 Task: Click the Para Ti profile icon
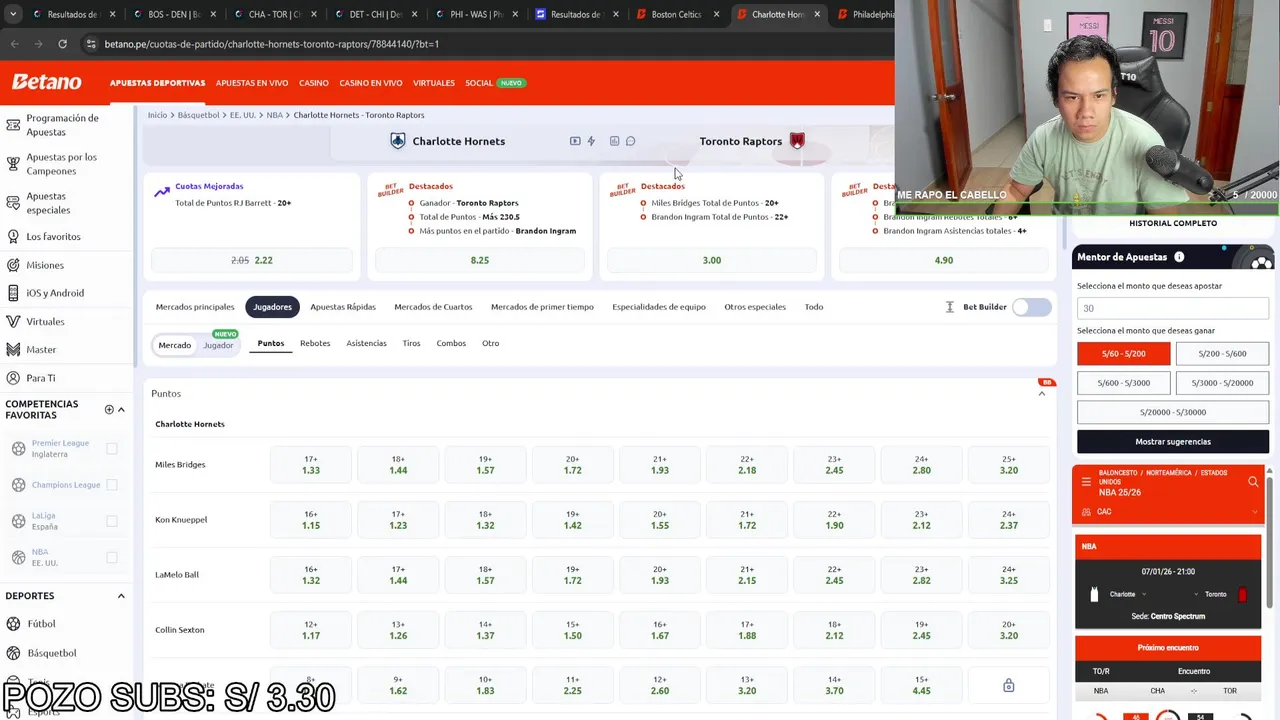pyautogui.click(x=13, y=378)
